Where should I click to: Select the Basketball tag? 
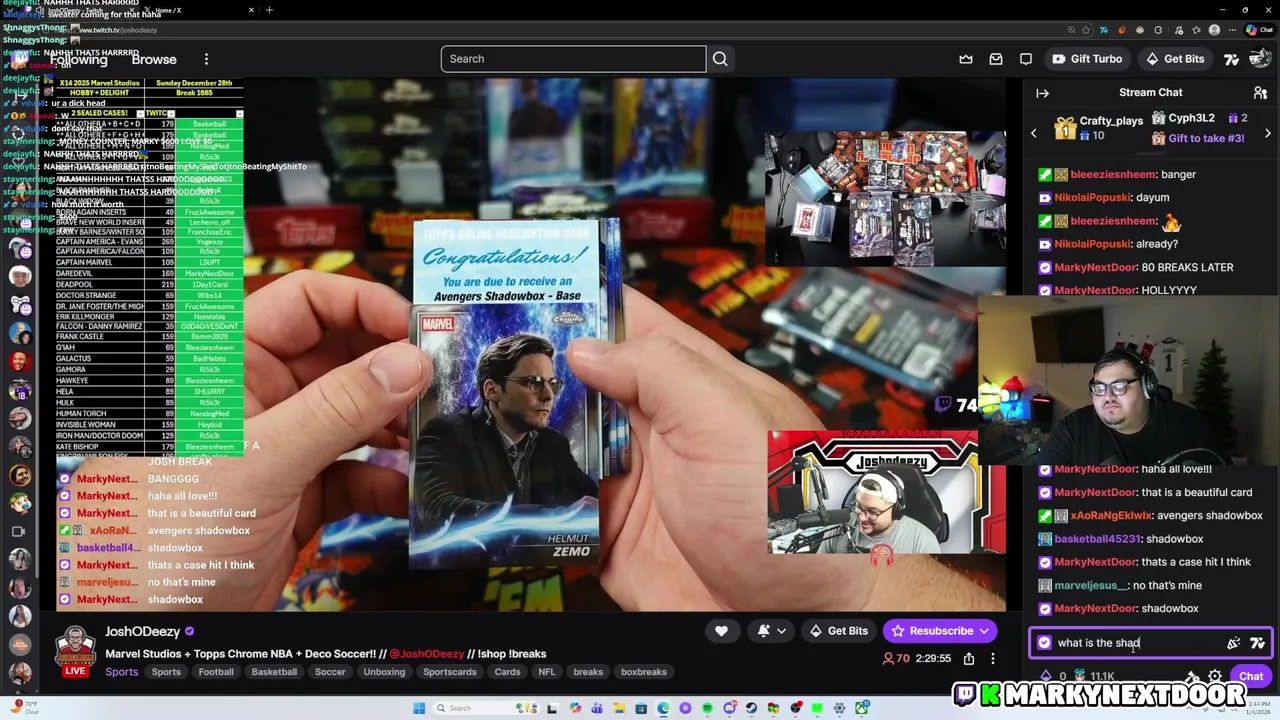[x=274, y=672]
